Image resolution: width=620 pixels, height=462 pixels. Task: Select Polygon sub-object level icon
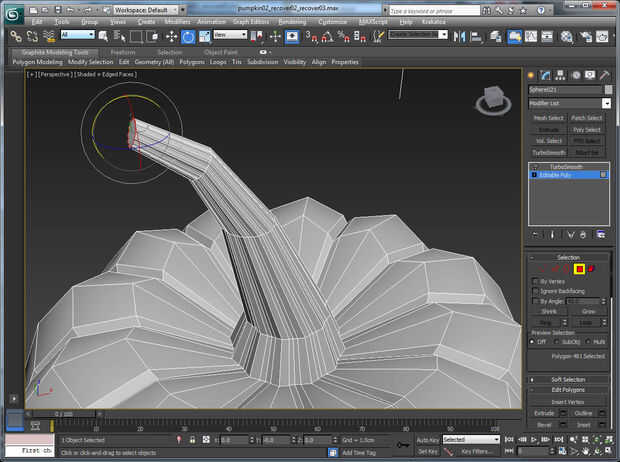click(578, 268)
